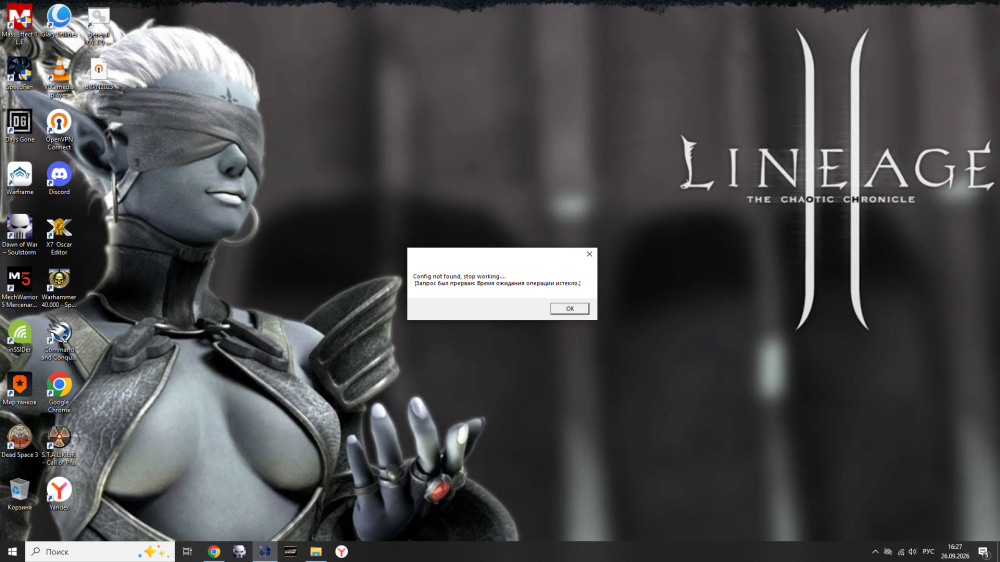Screen dimensions: 1000x562
Task: Open the network status tray icon
Action: pyautogui.click(x=901, y=552)
